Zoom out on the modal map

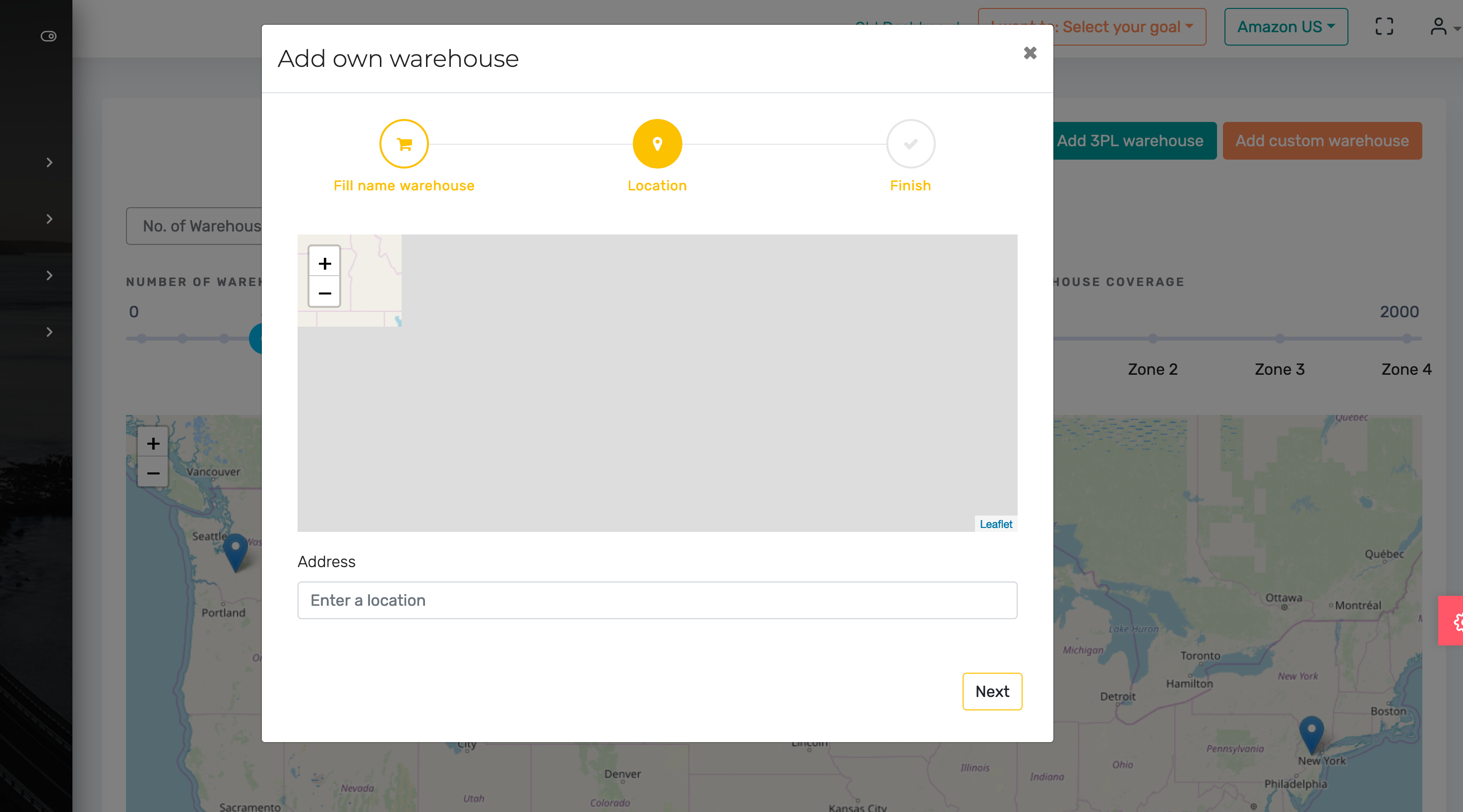point(324,293)
